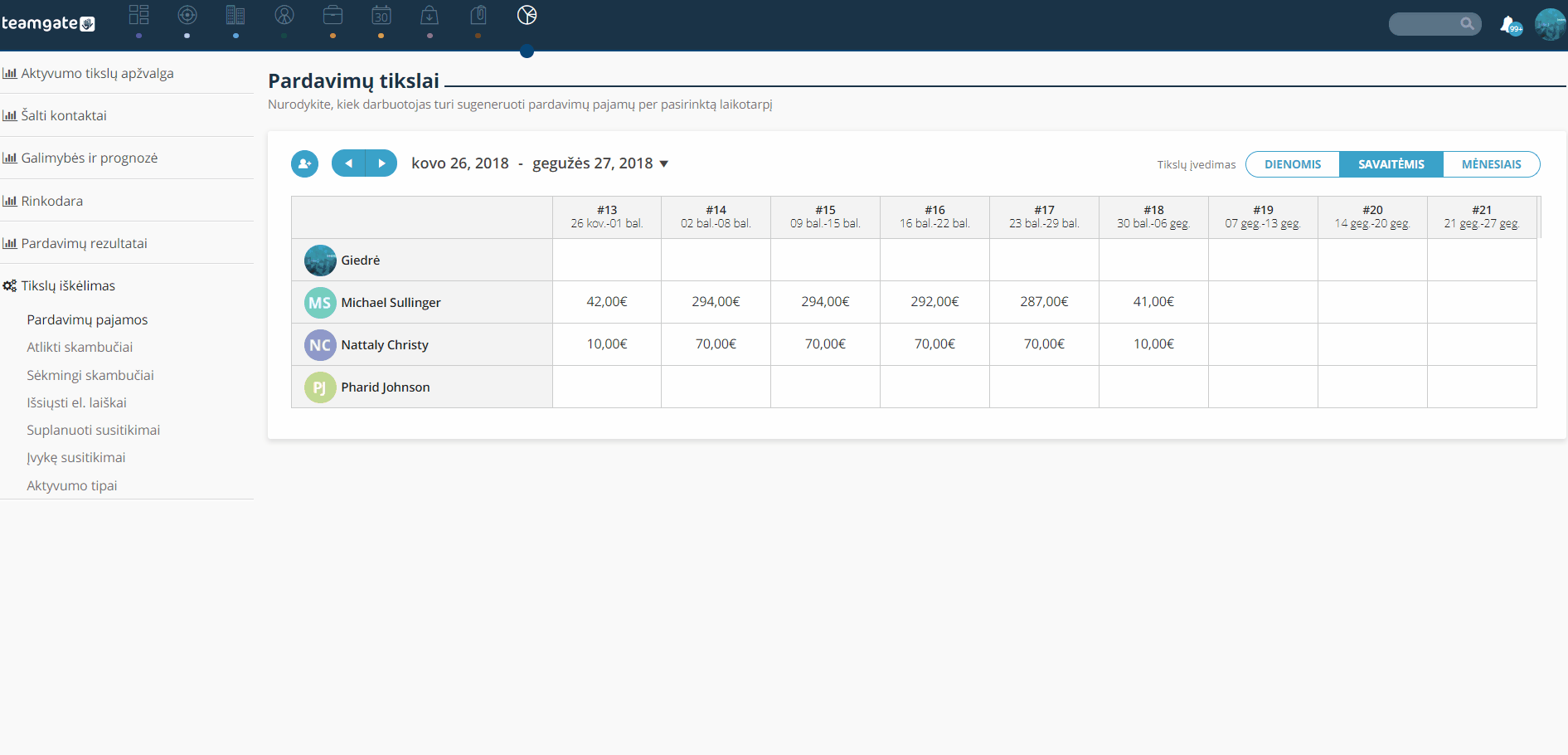Open the dashboard grid icon in top navigation
This screenshot has width=1568, height=755.
[138, 15]
